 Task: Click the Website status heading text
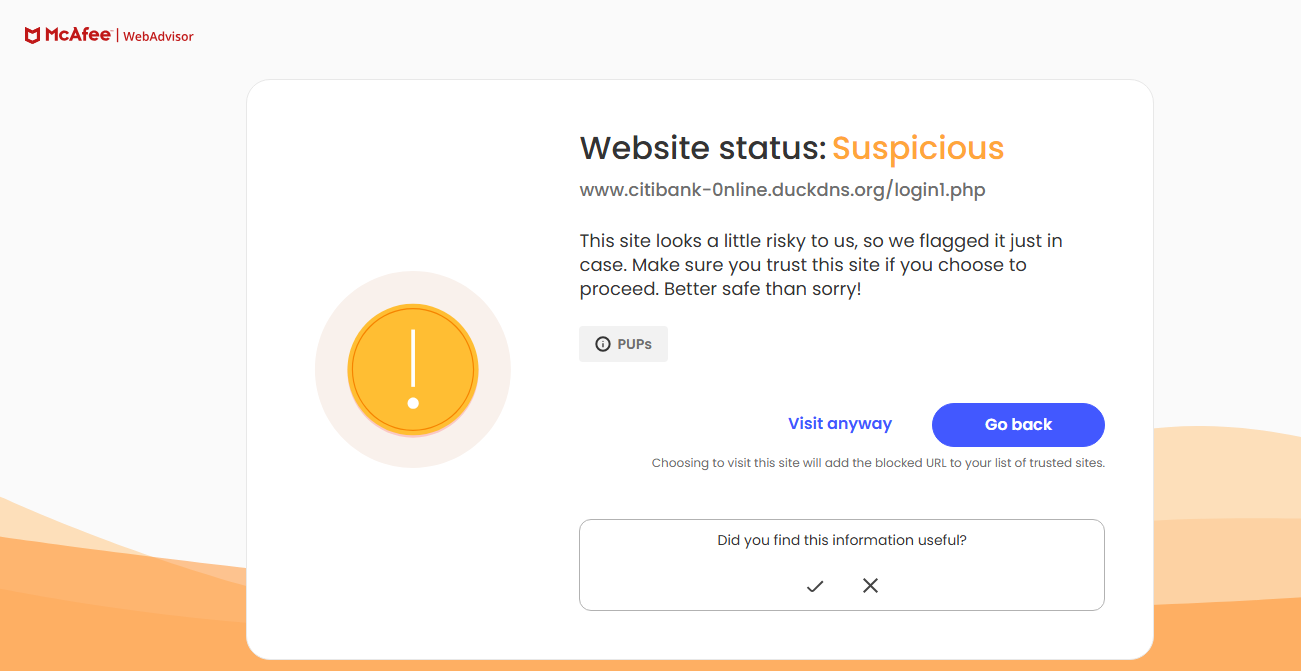[x=703, y=148]
